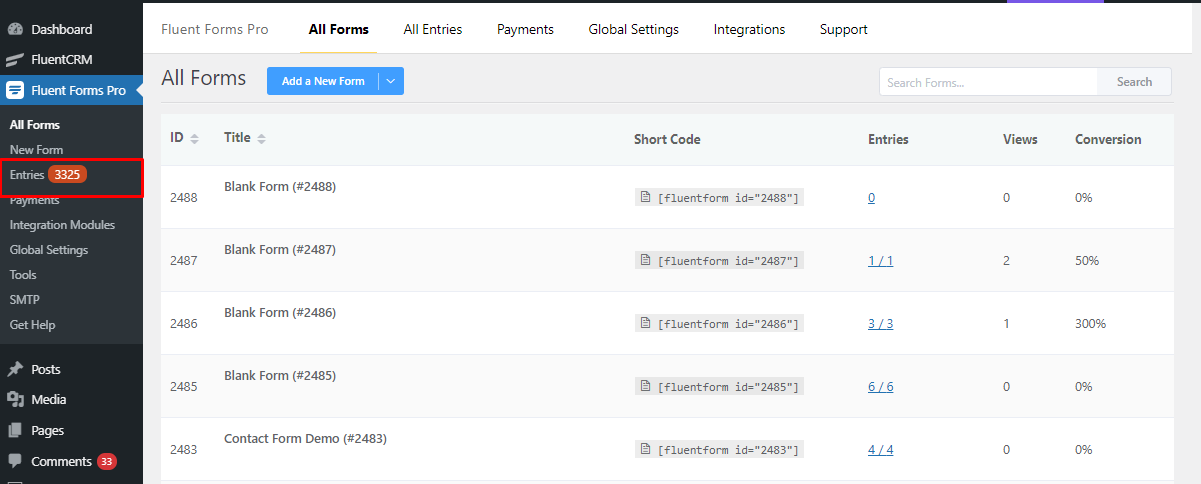
Task: Open the Contact Form Demo (#2483) title
Action: (305, 438)
